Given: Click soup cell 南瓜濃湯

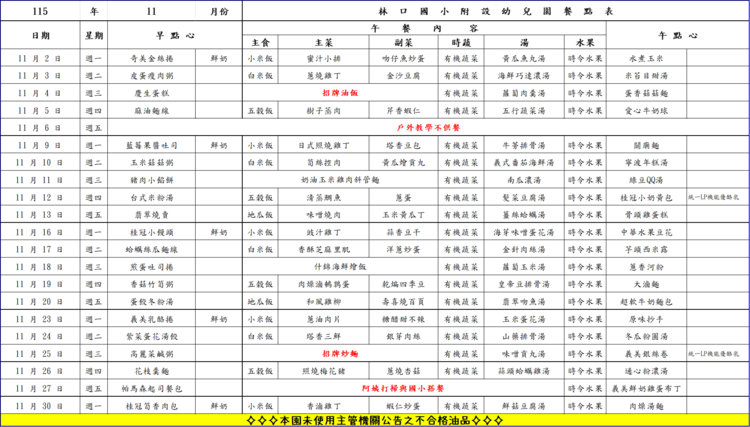Looking at the screenshot, I should pos(524,180).
